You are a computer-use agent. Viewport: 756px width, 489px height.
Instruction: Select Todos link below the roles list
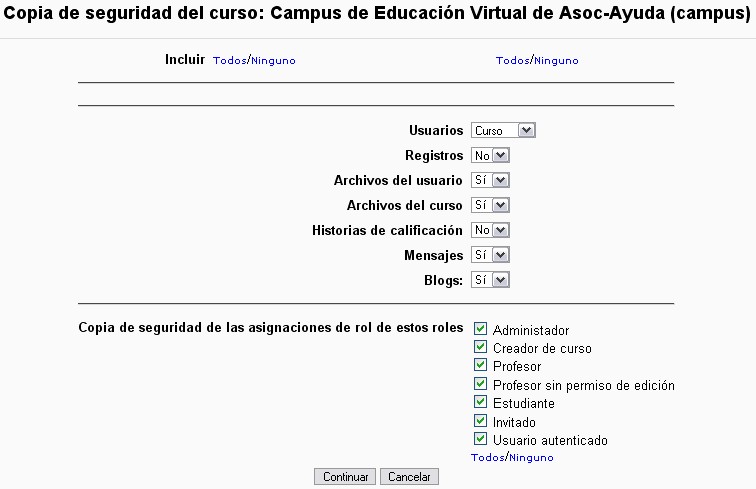487,458
